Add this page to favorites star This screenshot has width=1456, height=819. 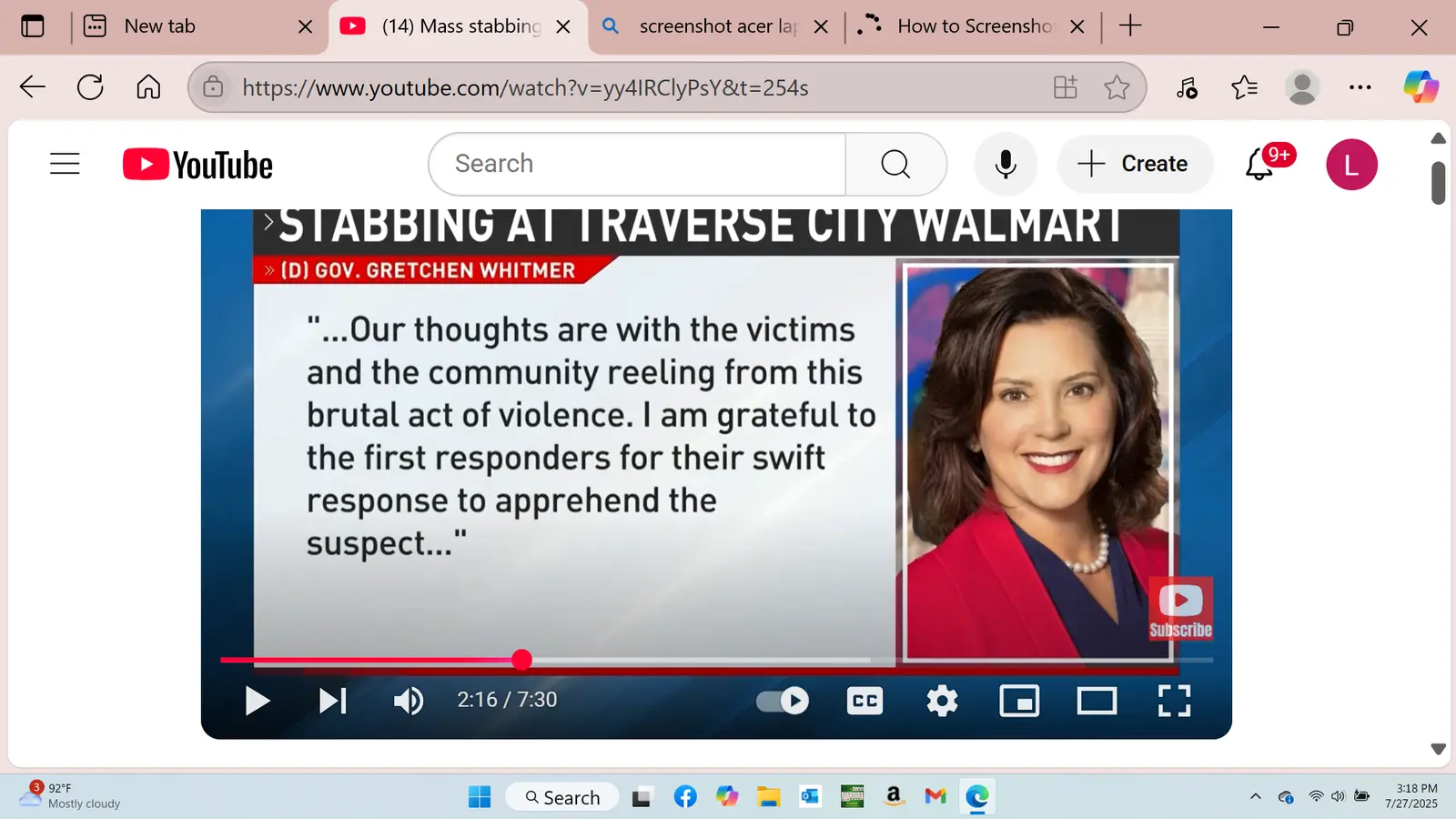[x=1117, y=87]
